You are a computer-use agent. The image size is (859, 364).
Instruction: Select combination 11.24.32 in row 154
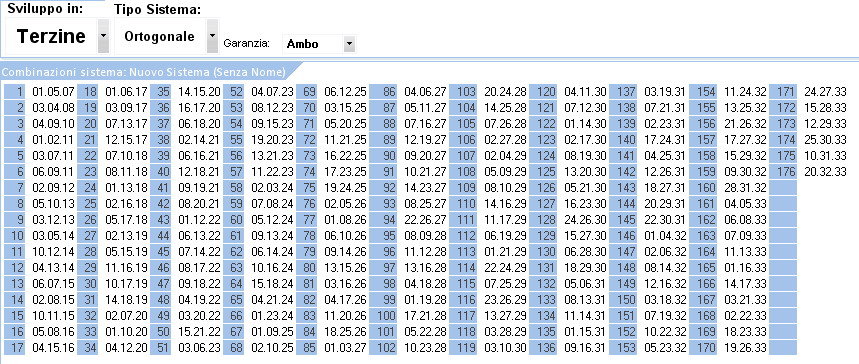[746, 92]
